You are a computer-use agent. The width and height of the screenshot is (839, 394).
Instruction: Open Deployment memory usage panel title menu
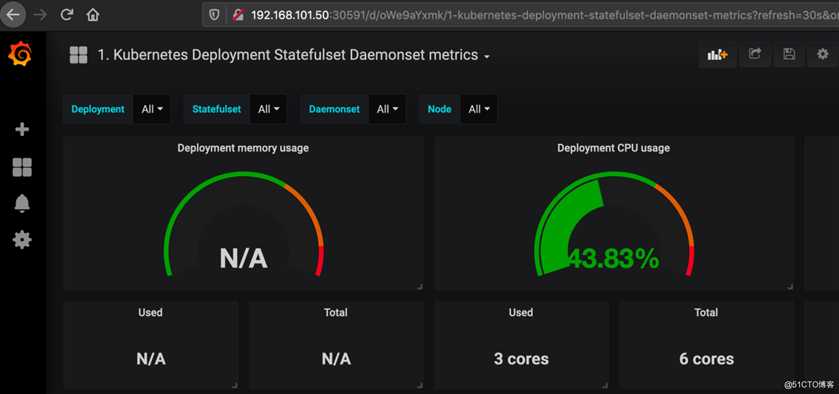point(243,148)
